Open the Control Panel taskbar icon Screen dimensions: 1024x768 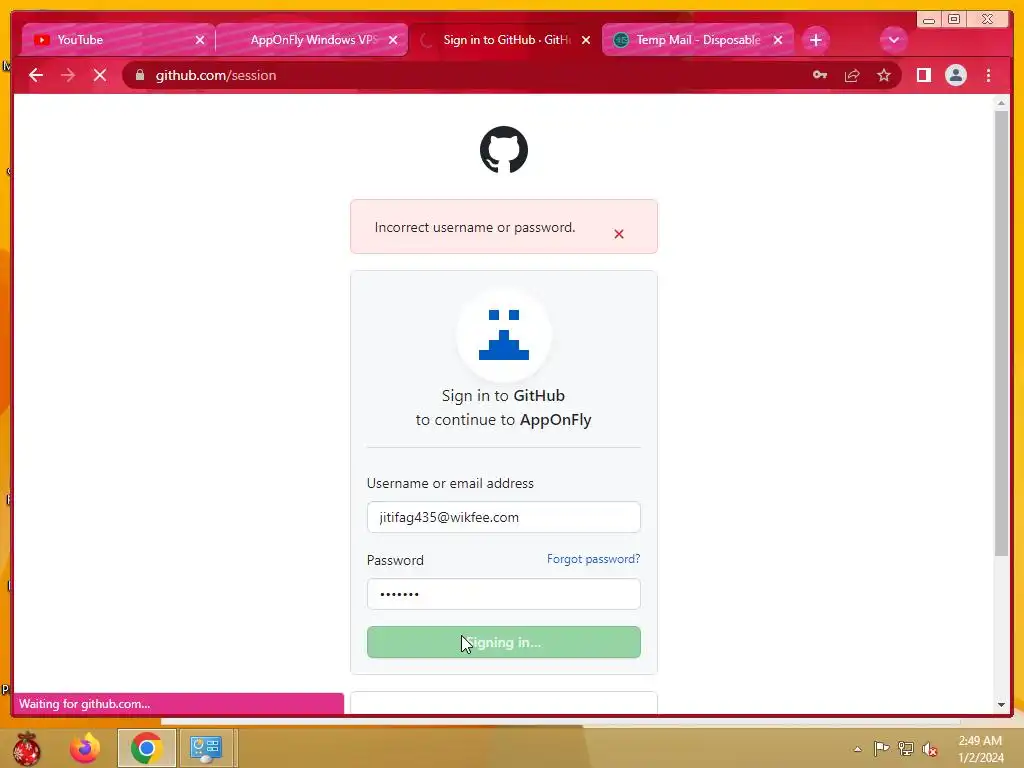(206, 748)
